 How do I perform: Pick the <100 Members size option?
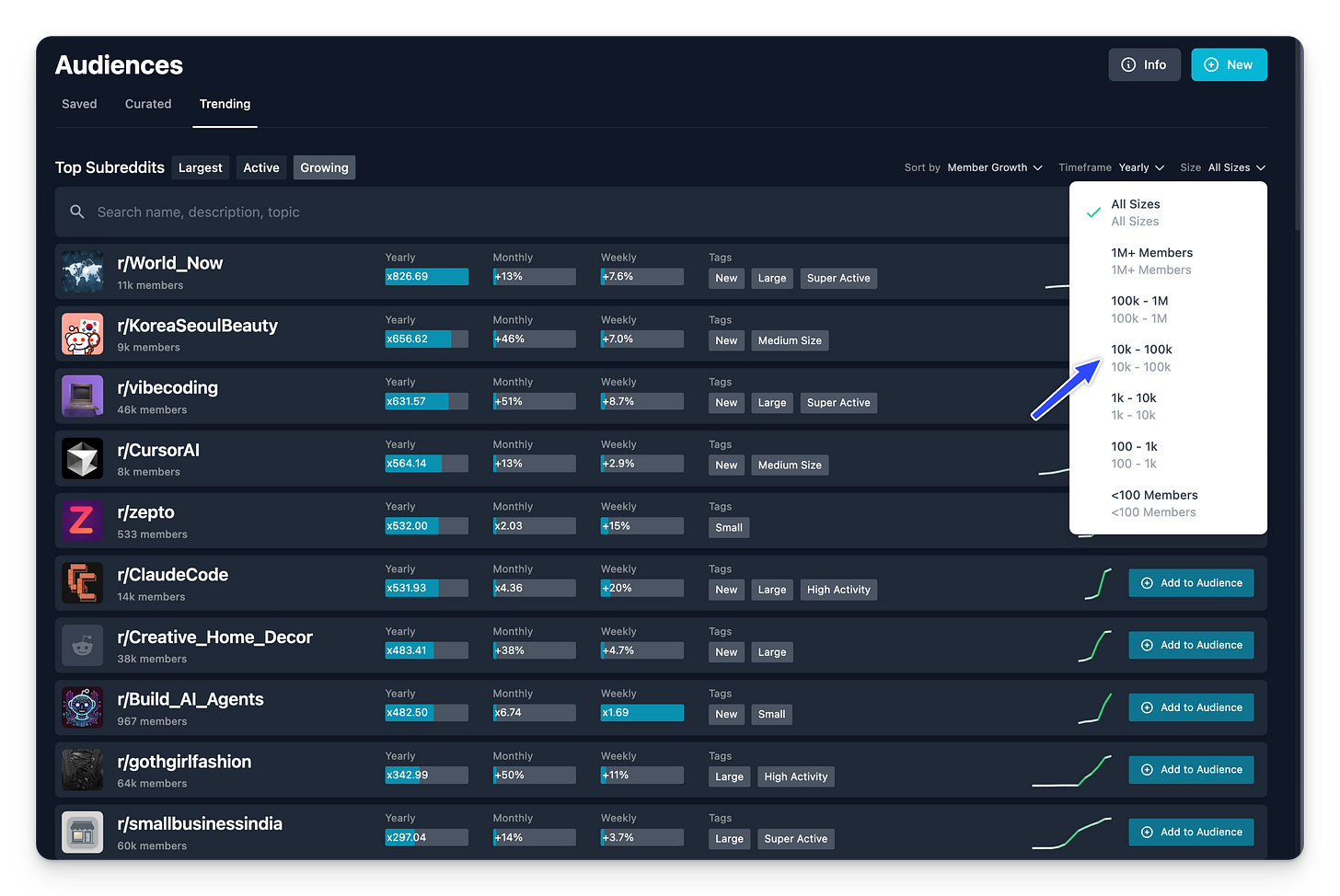coord(1168,503)
